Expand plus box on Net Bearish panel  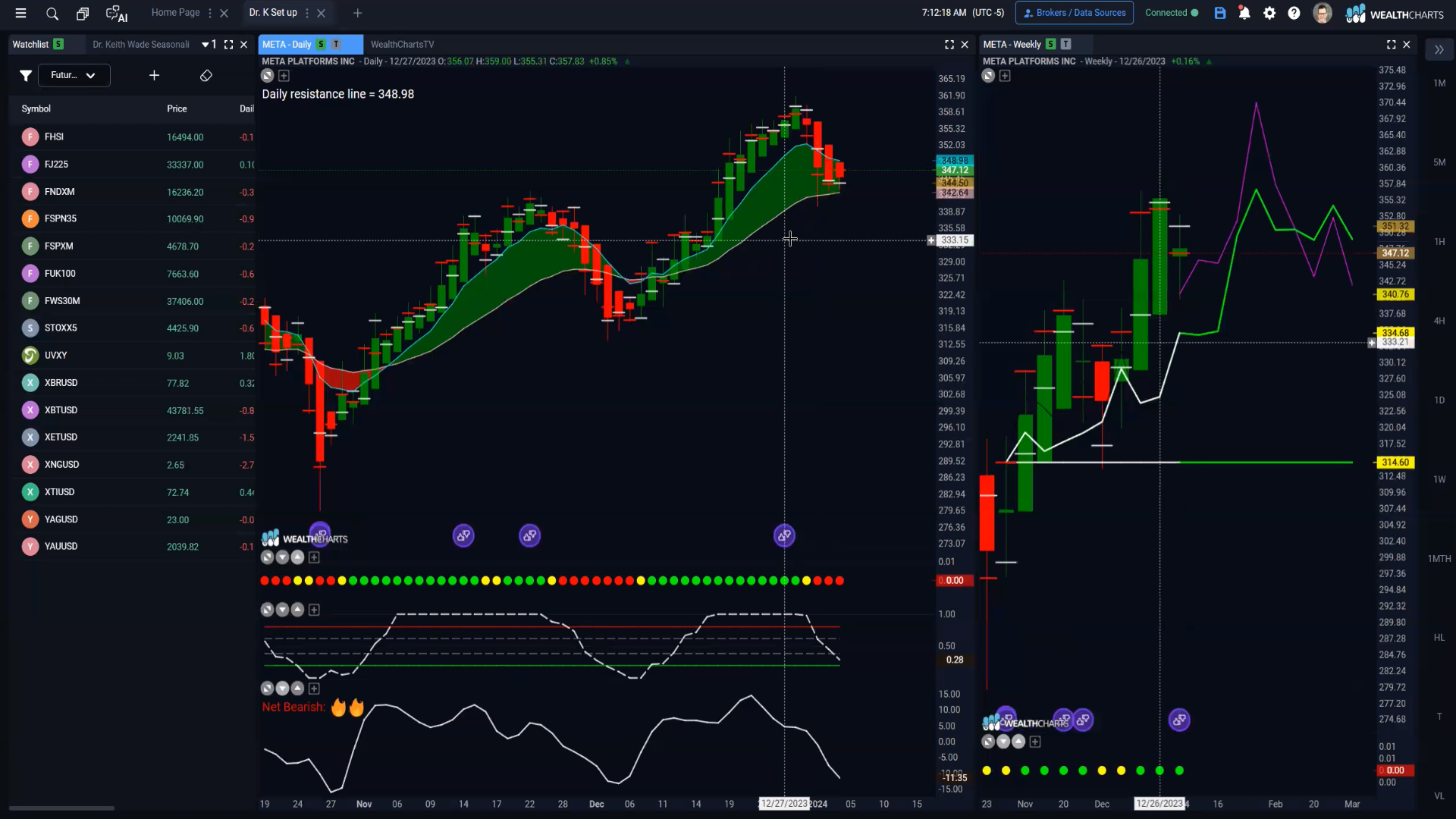pos(314,689)
